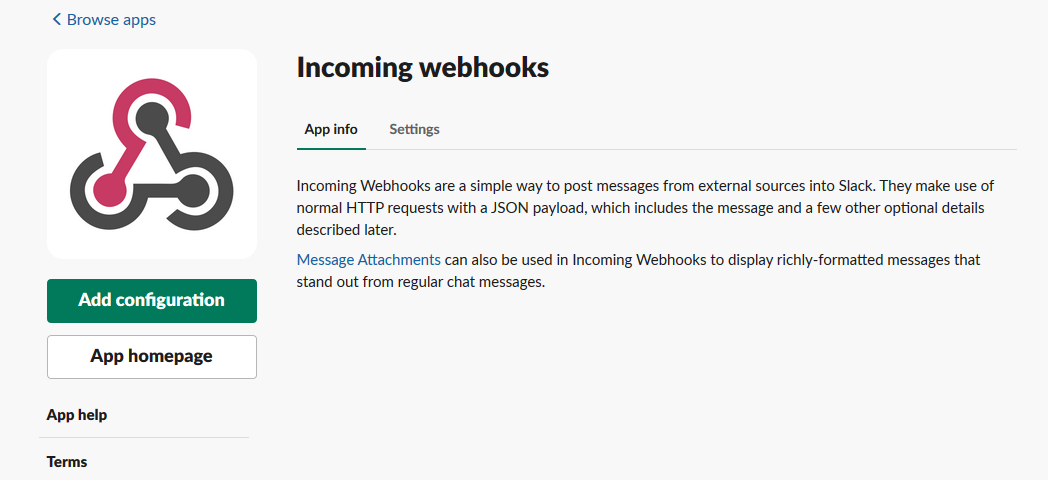Click the Incoming webhooks logo image
This screenshot has height=480, width=1048.
click(x=152, y=154)
